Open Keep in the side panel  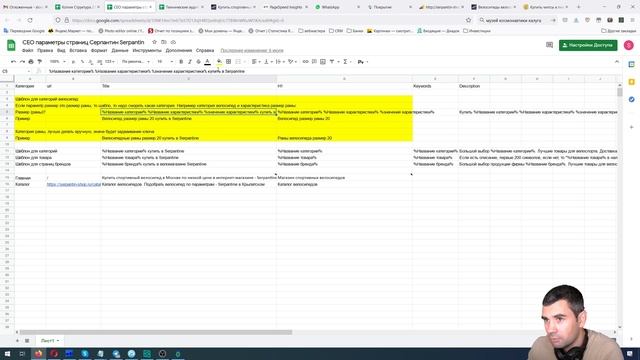631,82
